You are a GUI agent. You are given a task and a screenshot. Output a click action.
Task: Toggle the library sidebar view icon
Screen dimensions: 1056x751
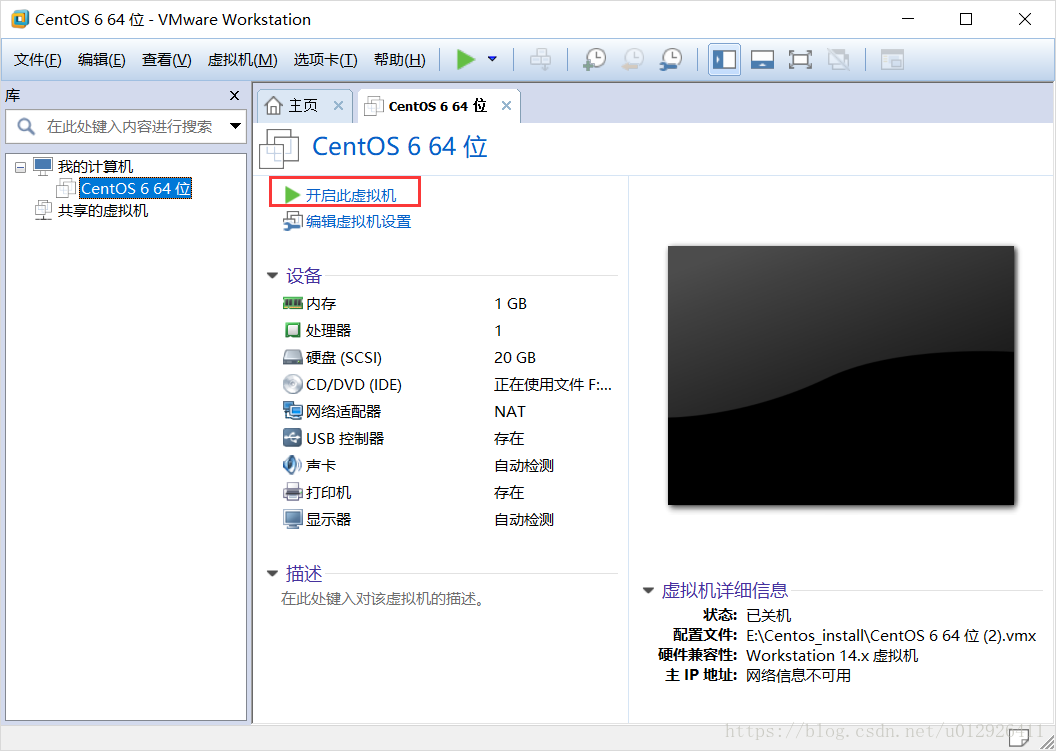pyautogui.click(x=725, y=59)
